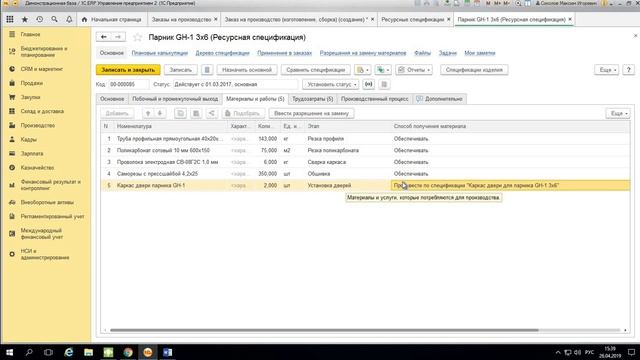Image resolution: width=640 pixels, height=360 pixels.
Task: Expand the Отчеты dropdown button
Action: coord(413,70)
